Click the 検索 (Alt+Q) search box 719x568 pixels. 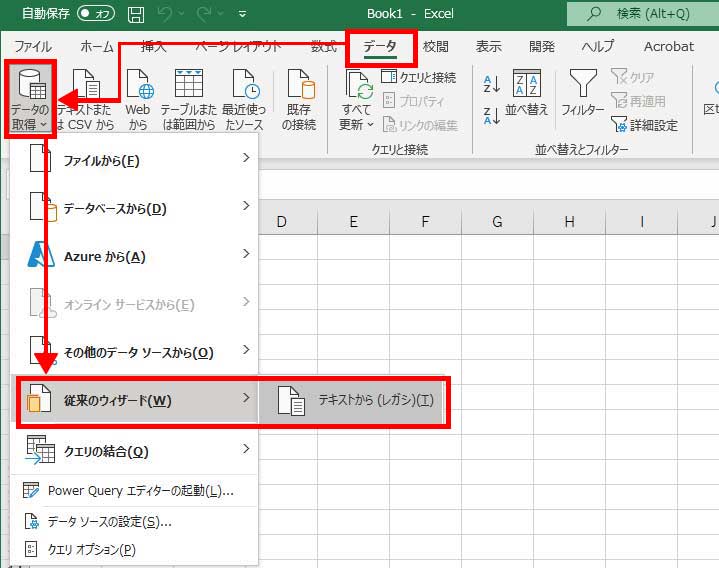click(x=643, y=14)
